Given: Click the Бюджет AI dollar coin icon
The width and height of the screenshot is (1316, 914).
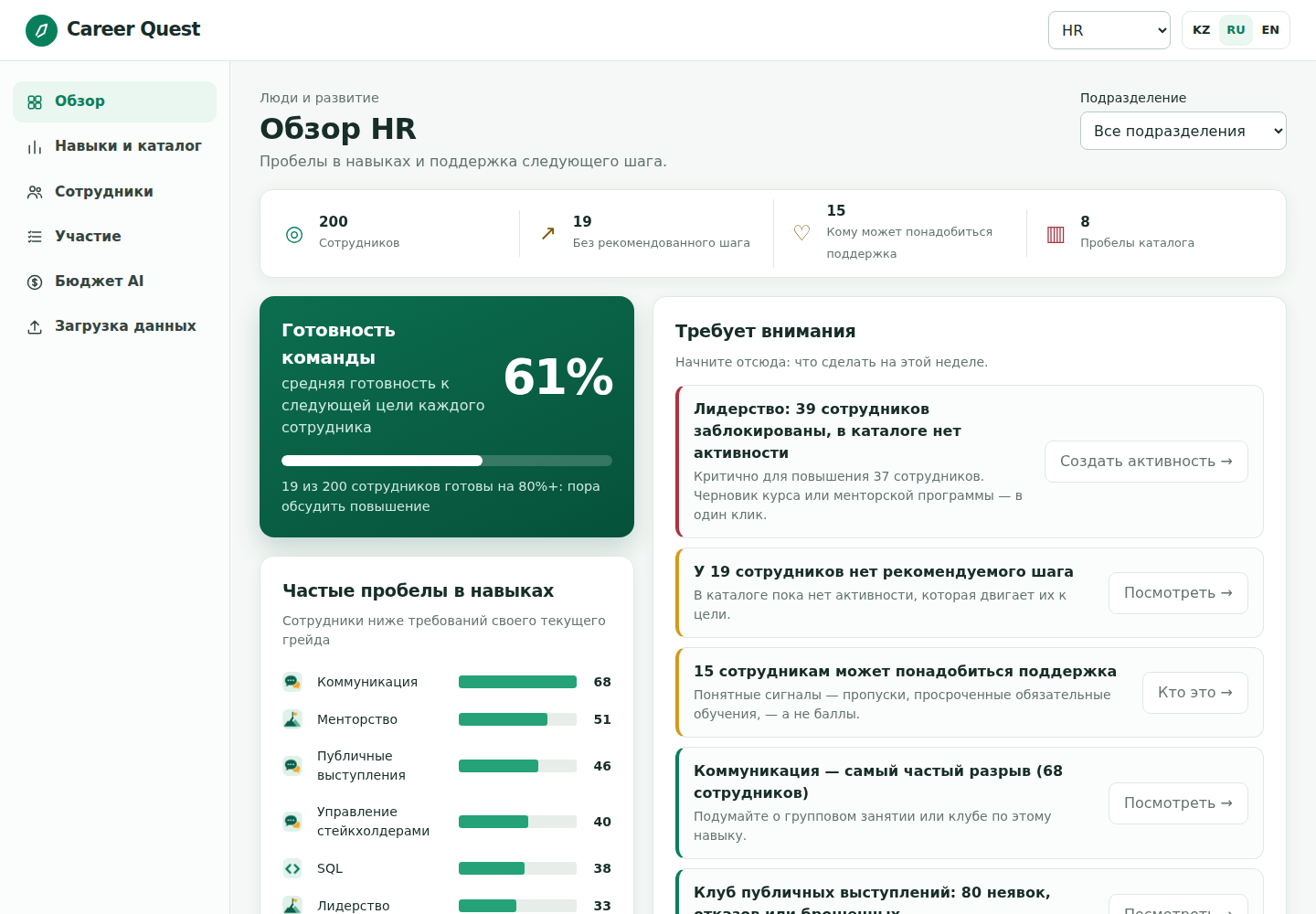Looking at the screenshot, I should coord(35,282).
